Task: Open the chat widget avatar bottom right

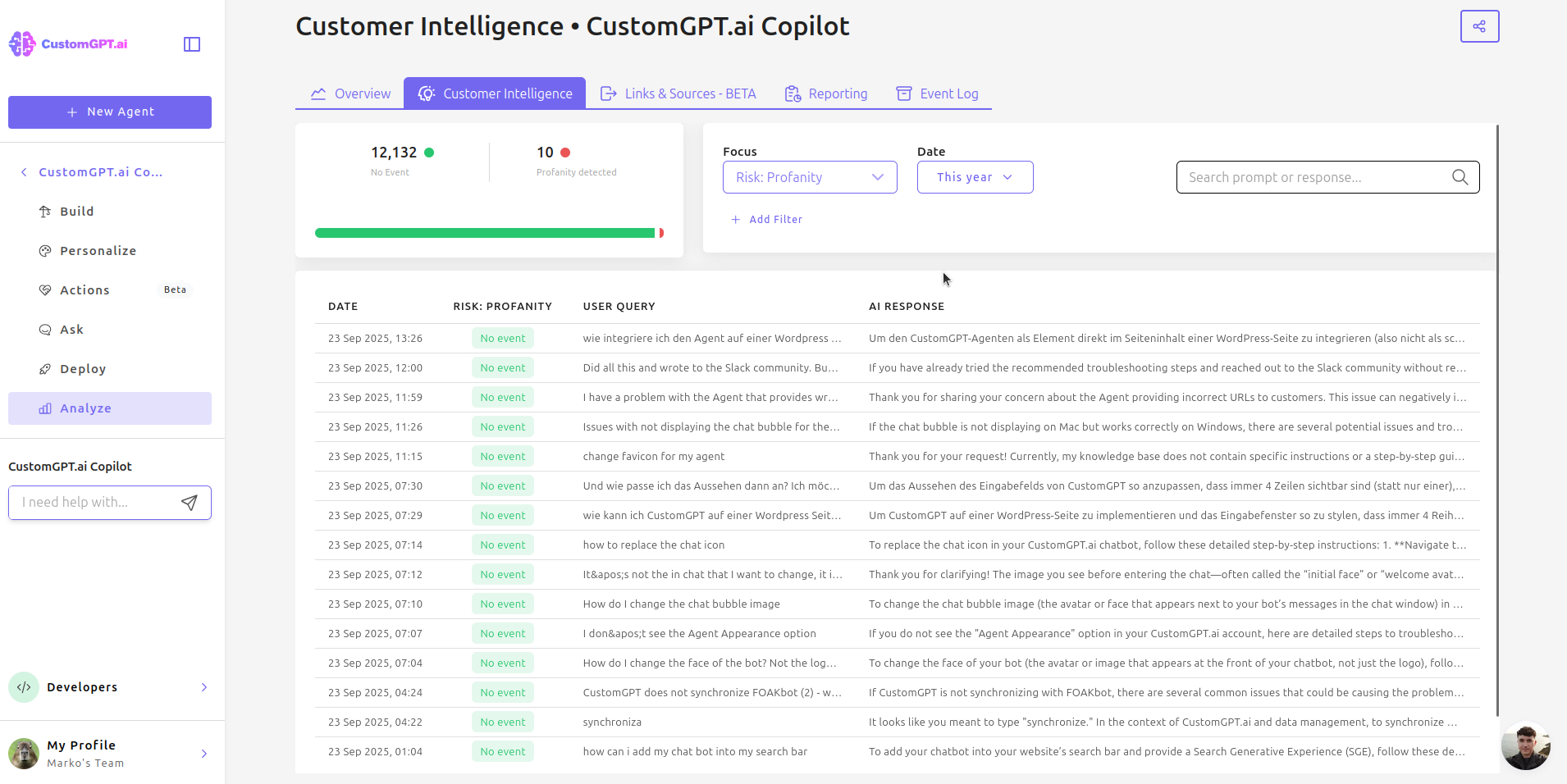Action: click(x=1526, y=745)
